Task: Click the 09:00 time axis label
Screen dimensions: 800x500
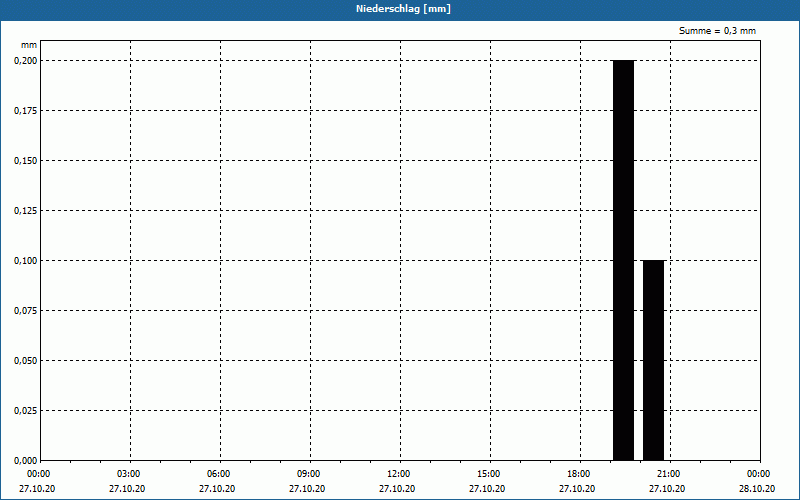Action: pyautogui.click(x=309, y=474)
